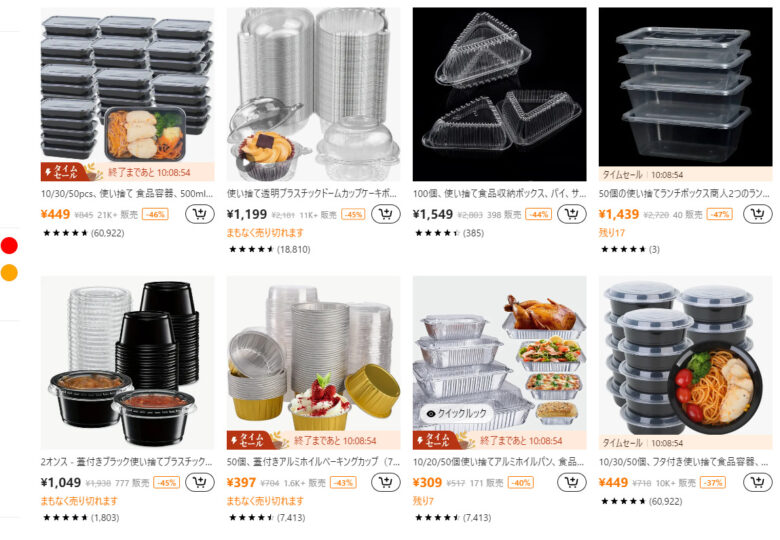Viewport: 780px width, 540px height.
Task: Open the gold aluminum baking cups image
Action: (x=313, y=363)
